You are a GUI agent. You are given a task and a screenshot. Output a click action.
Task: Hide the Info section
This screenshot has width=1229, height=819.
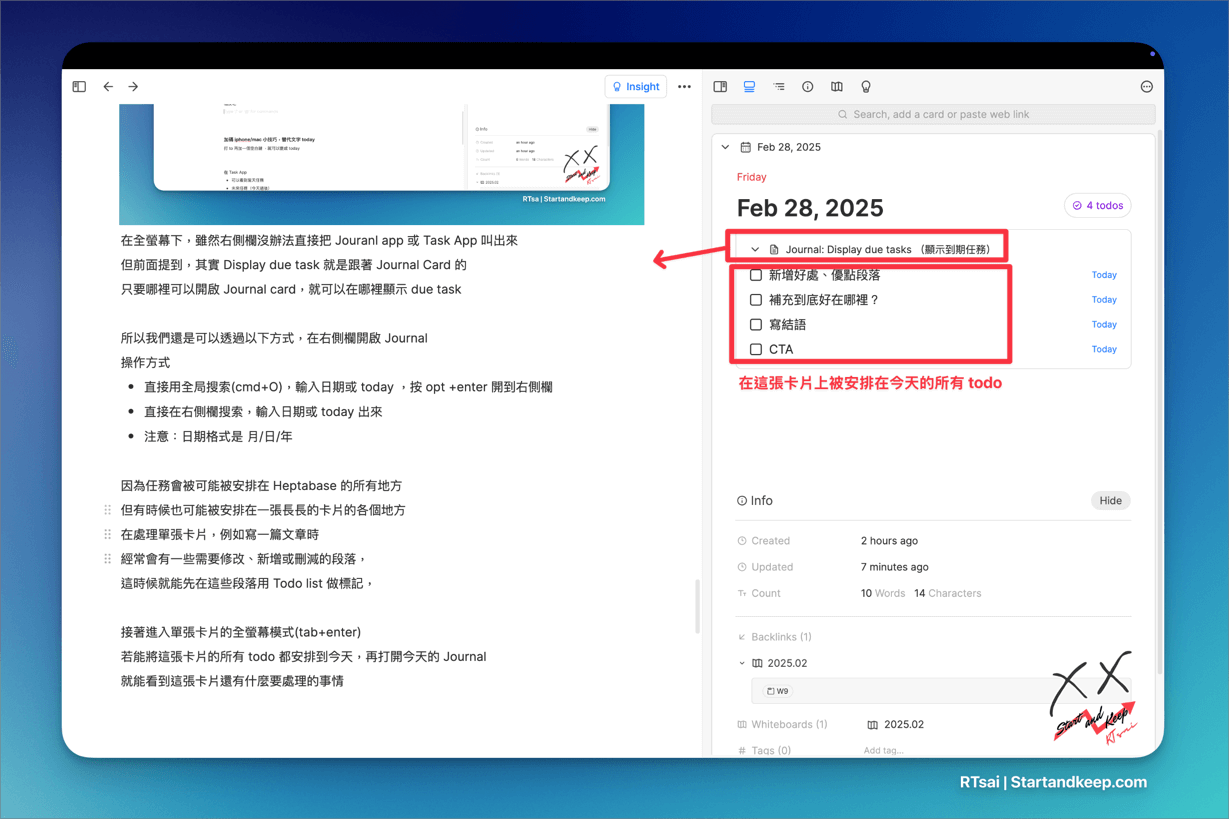point(1110,501)
